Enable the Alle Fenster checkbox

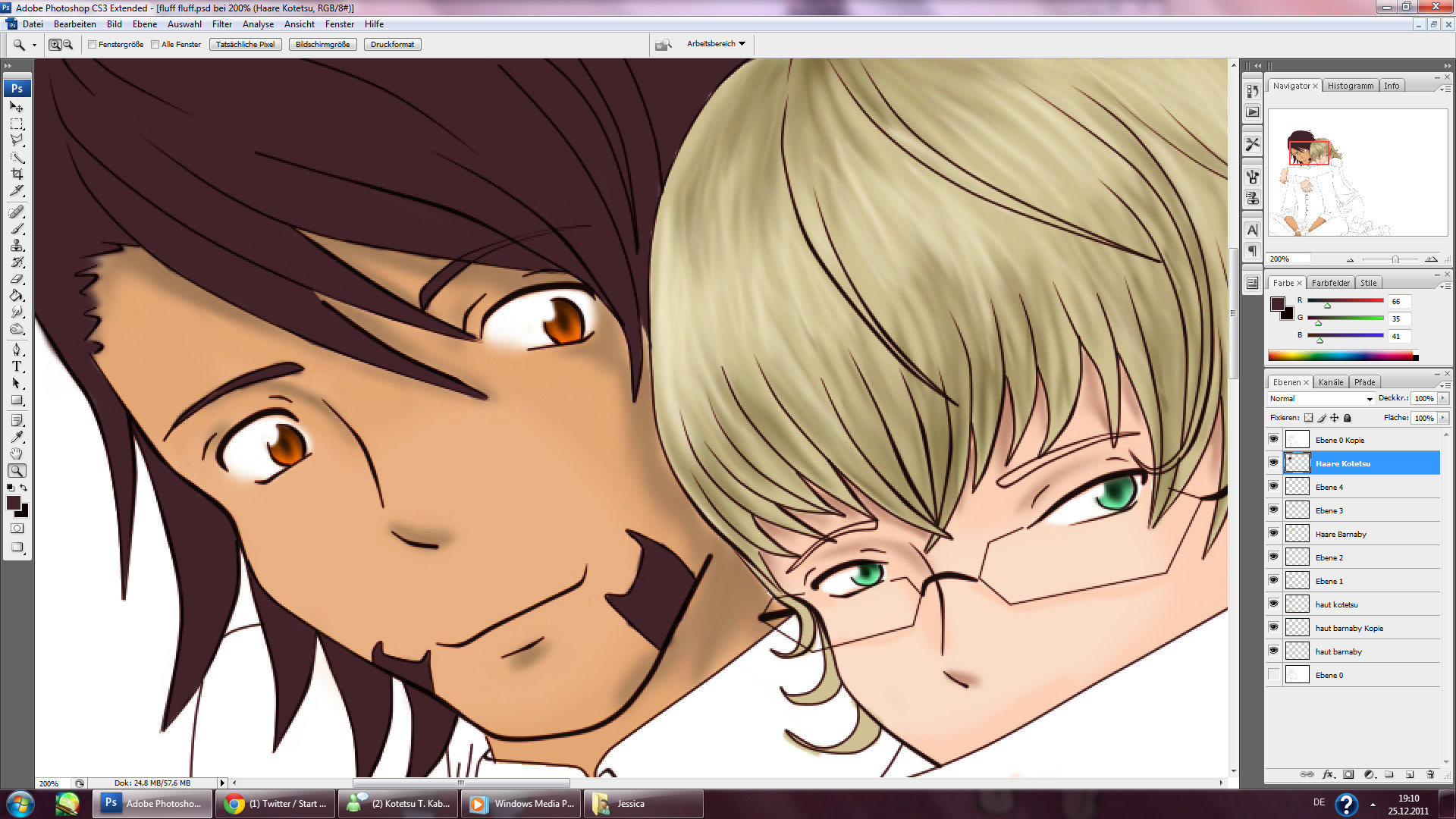tap(155, 45)
